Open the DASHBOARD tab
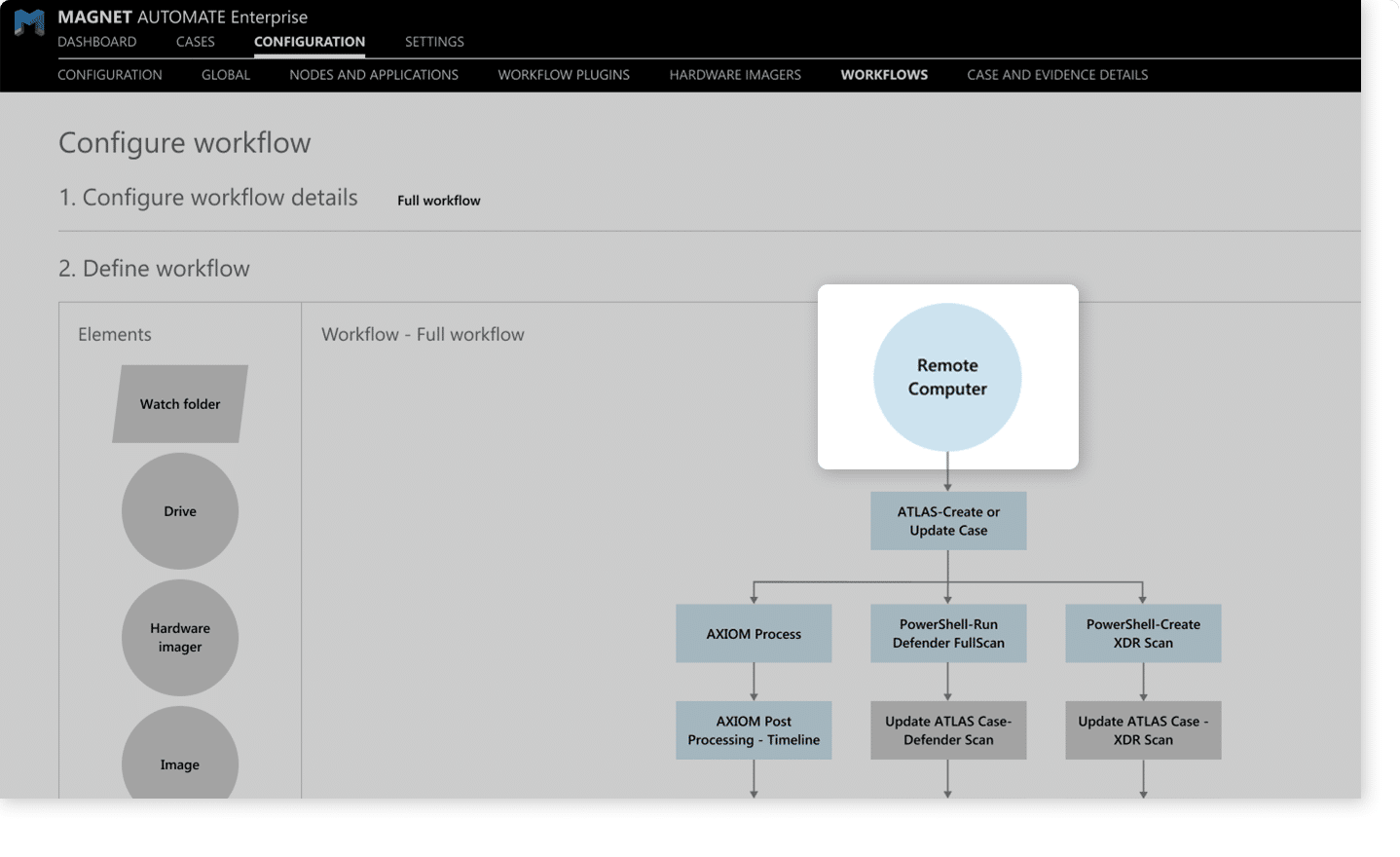Screen dimensions: 1400x857 click(x=97, y=42)
